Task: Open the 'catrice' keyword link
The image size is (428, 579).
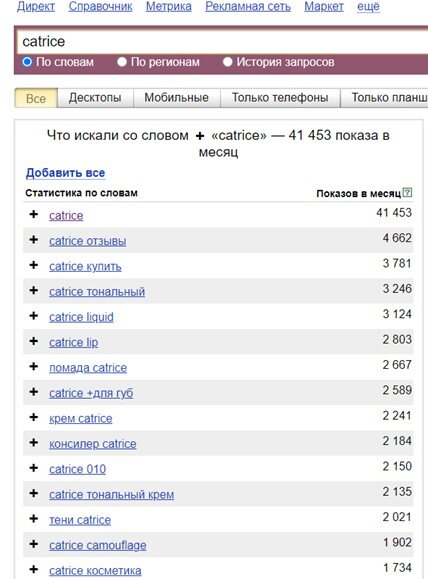Action: click(66, 216)
